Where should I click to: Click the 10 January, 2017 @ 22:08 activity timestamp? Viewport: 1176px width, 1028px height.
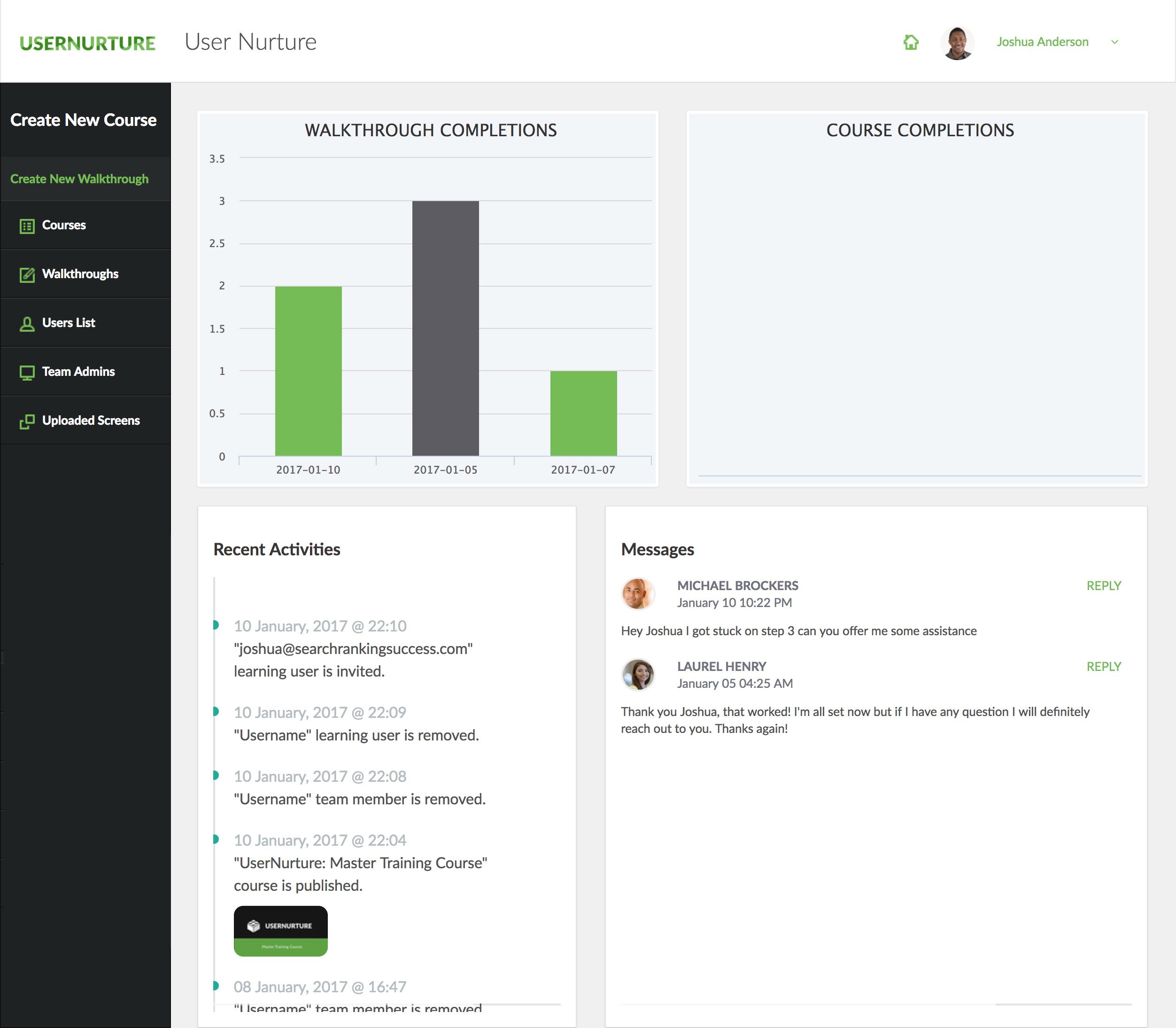320,776
